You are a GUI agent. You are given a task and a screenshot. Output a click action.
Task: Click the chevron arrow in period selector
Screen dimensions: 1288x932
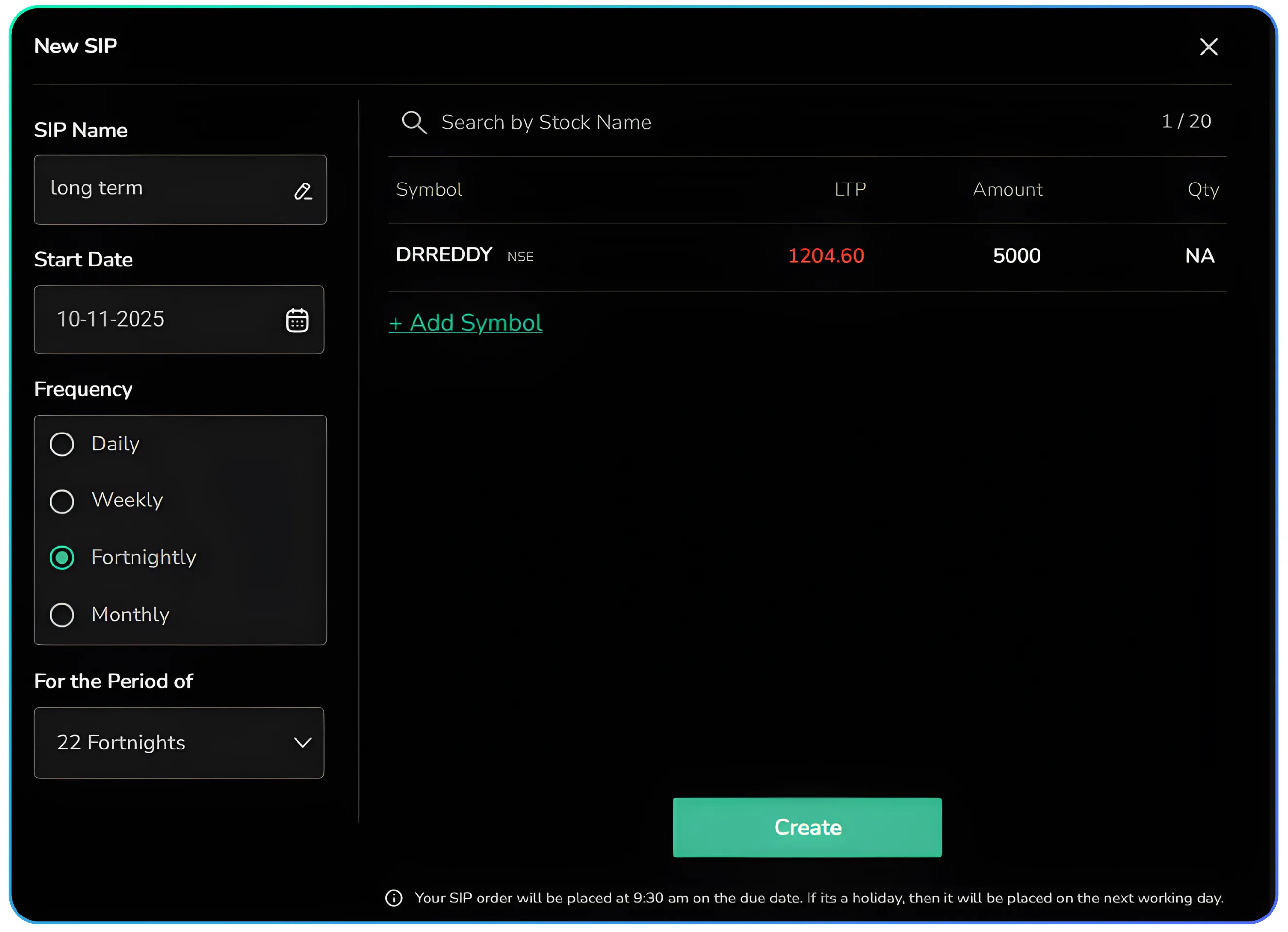point(302,743)
